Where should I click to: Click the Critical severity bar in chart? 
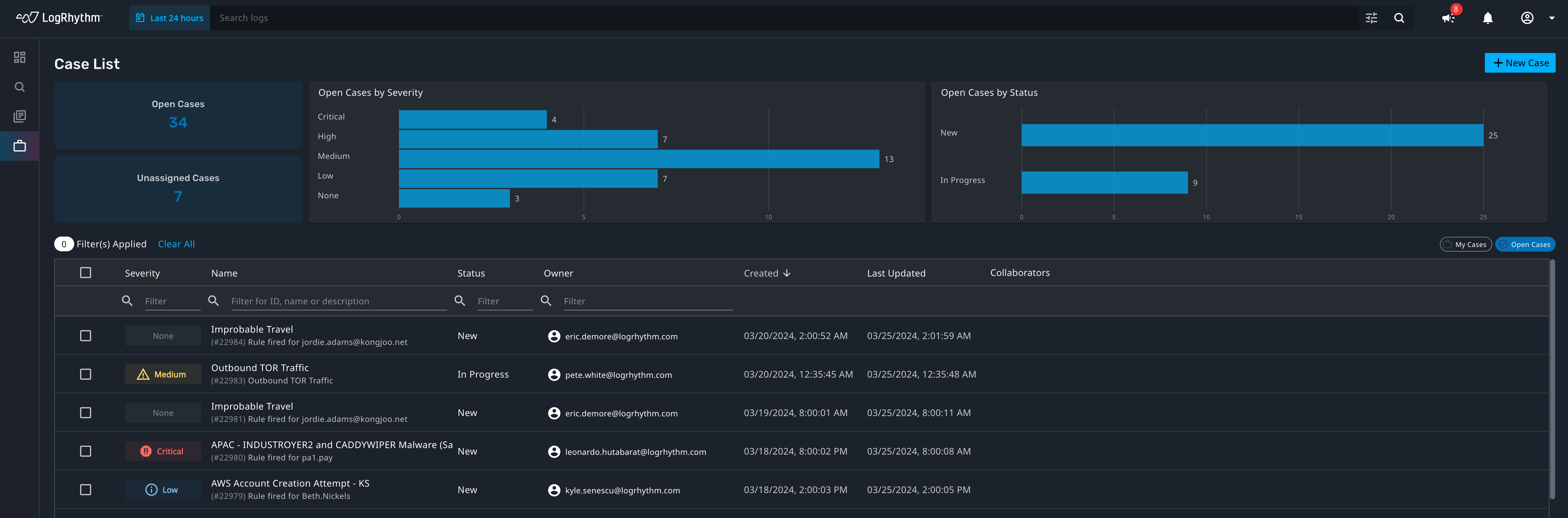[x=473, y=119]
